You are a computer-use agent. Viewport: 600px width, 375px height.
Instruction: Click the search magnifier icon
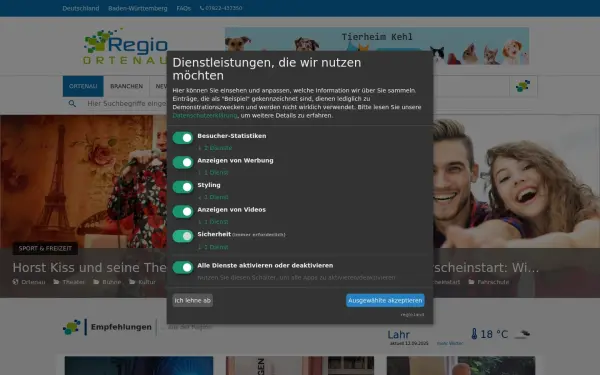click(x=72, y=103)
